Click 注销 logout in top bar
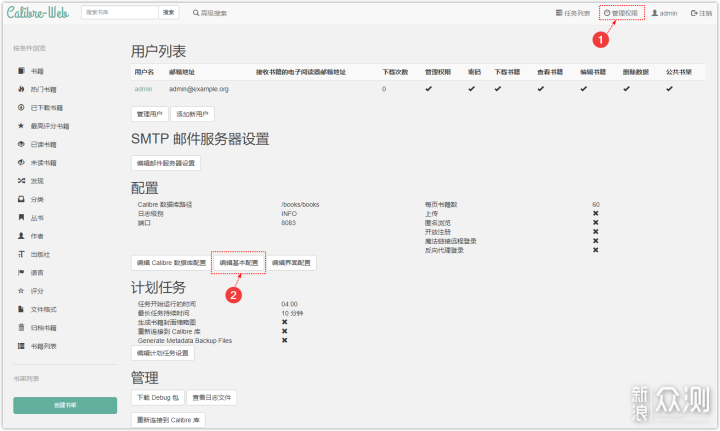Viewport: 720px width, 431px height. [701, 13]
